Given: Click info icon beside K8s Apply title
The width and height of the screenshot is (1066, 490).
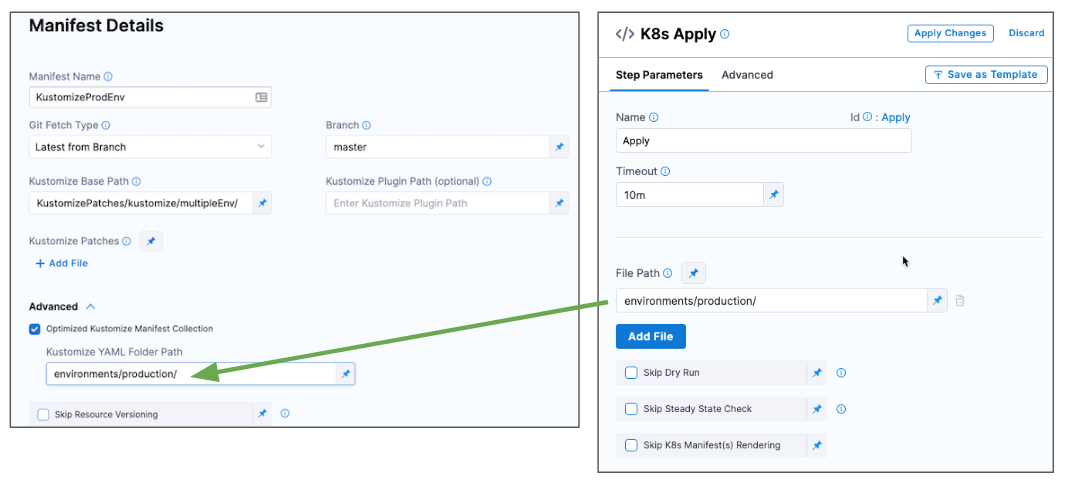Looking at the screenshot, I should (725, 34).
